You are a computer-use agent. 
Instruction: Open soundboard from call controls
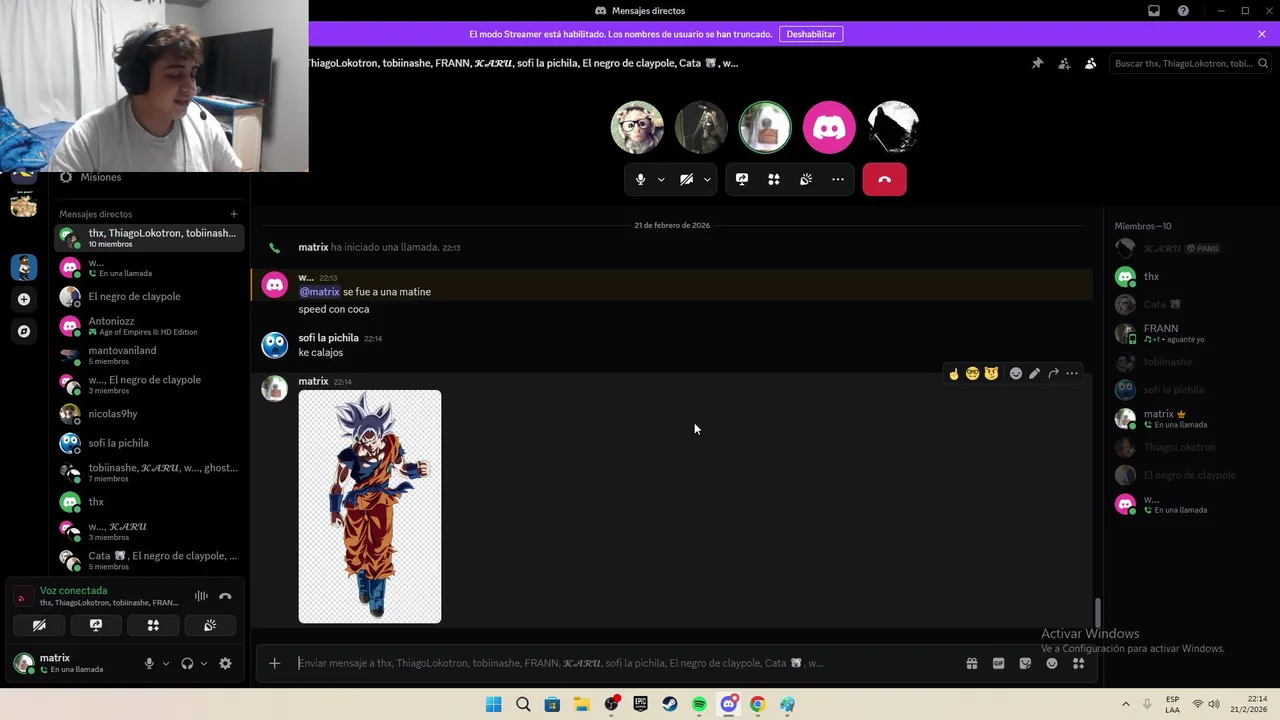click(806, 179)
